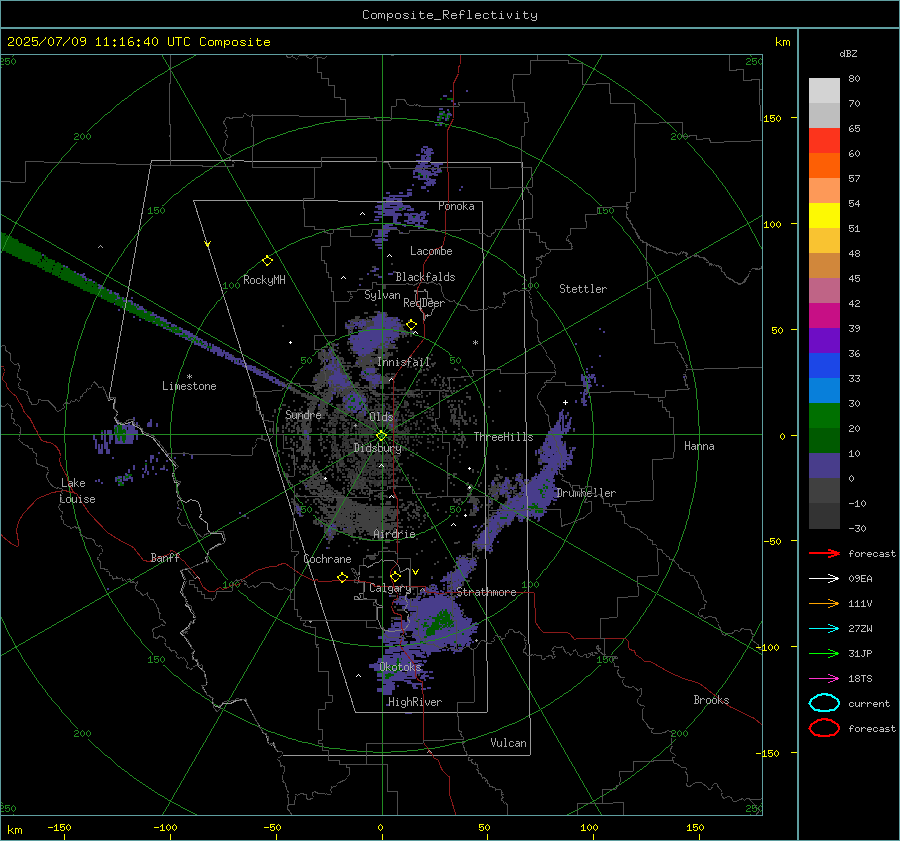Click the cyan current ellipse icon

(x=824, y=703)
